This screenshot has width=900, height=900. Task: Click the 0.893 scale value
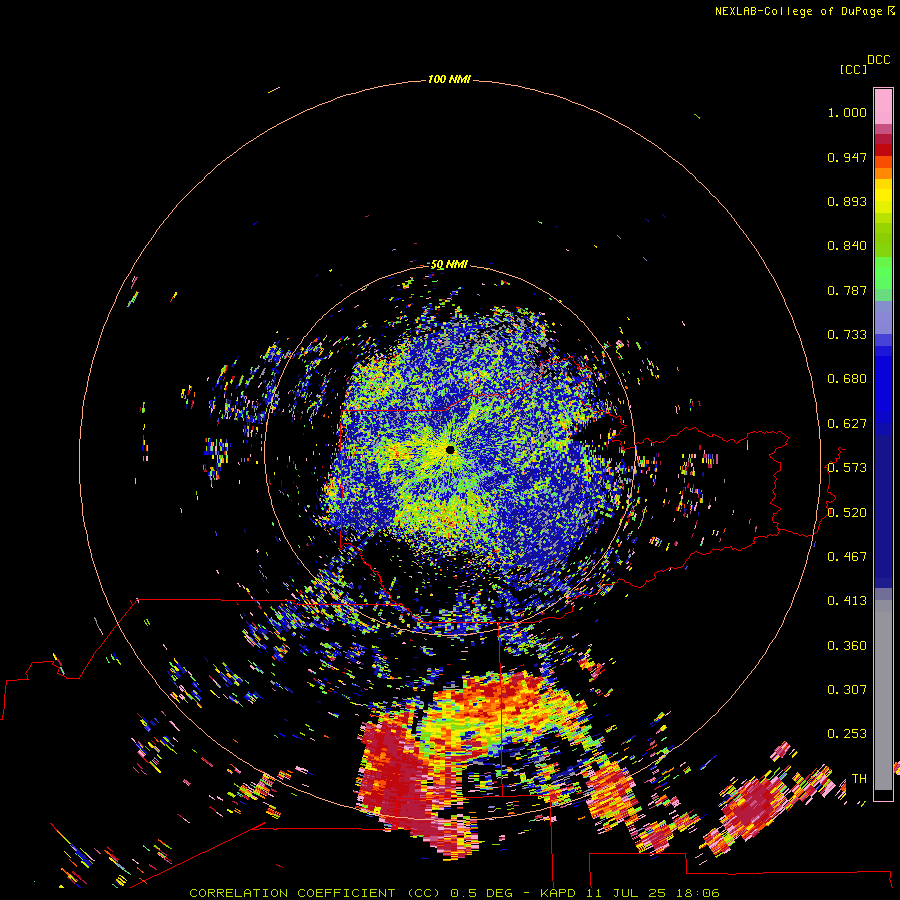(x=847, y=201)
